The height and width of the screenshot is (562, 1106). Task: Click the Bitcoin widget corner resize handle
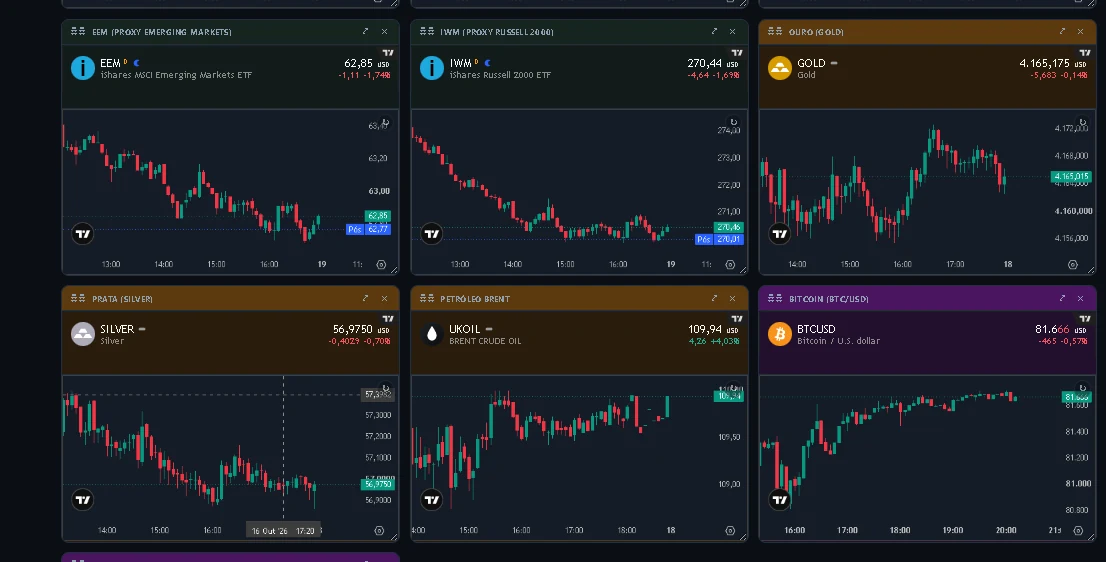pos(1092,537)
